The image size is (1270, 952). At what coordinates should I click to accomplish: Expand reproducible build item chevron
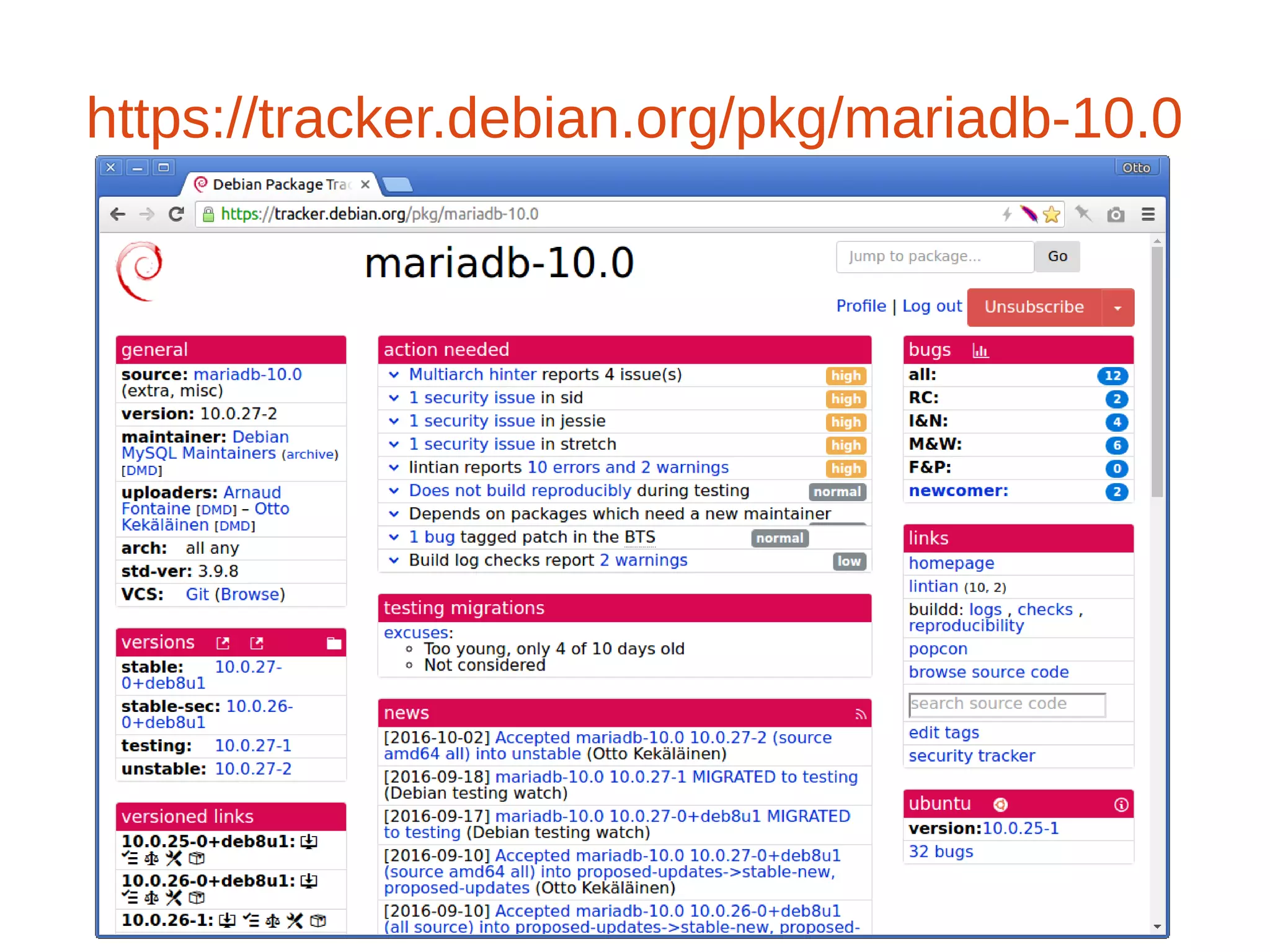(394, 491)
